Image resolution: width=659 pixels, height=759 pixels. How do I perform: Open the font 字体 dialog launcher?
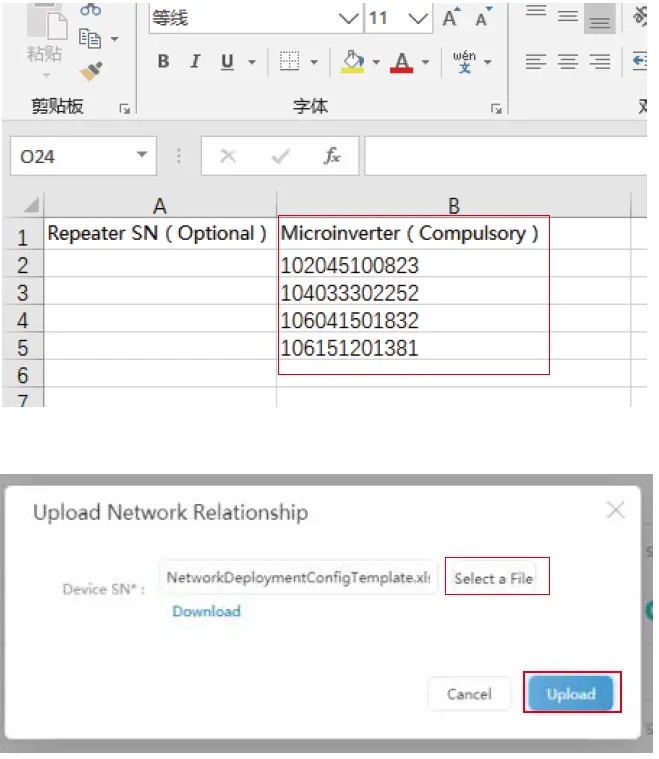coord(496,109)
